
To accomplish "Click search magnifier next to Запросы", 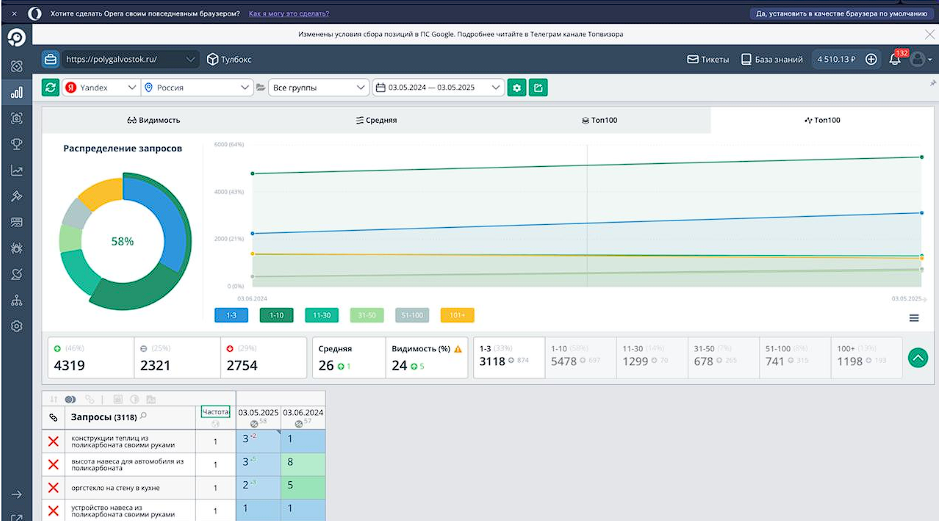I will pos(144,416).
